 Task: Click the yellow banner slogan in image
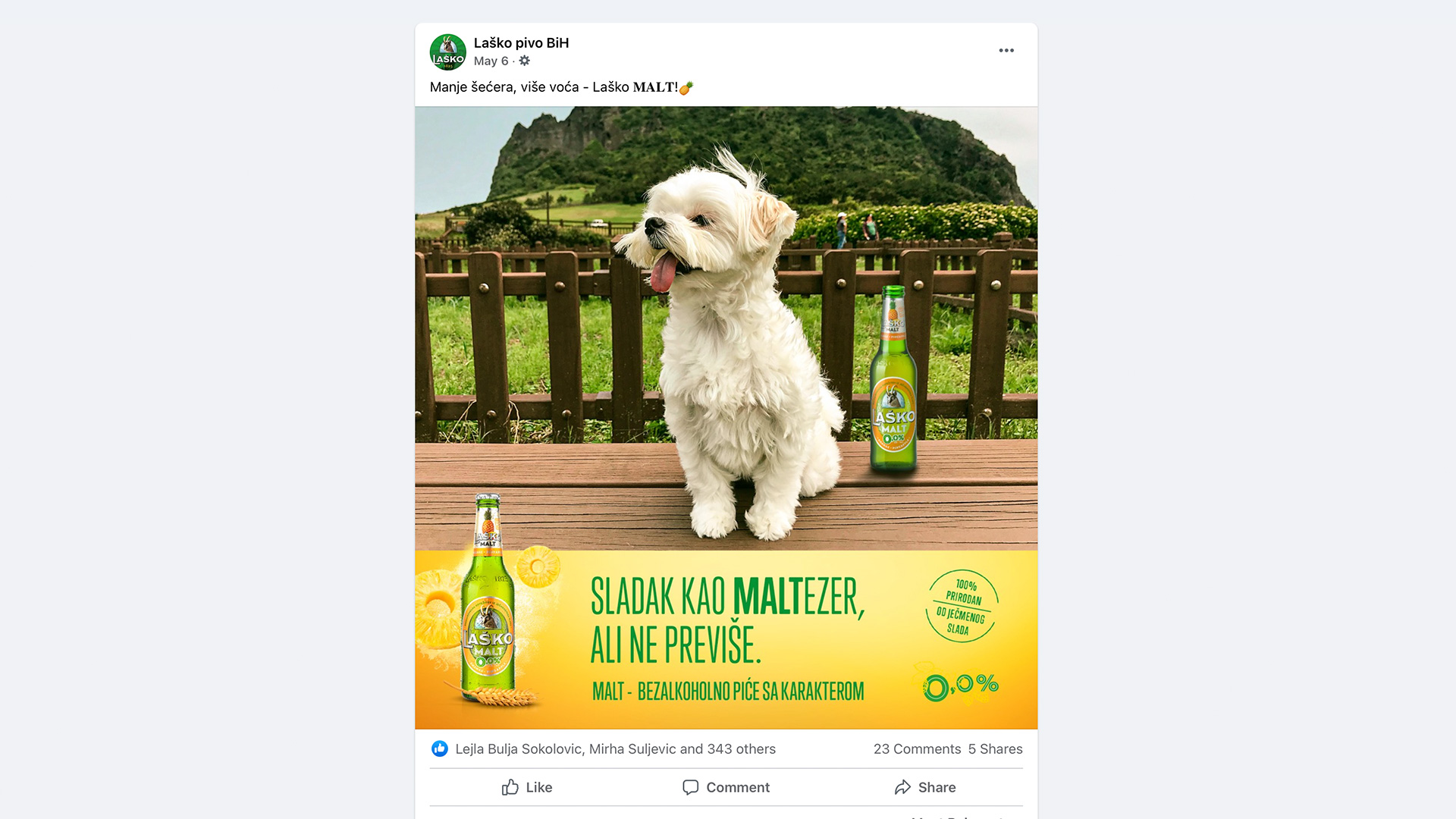727,620
